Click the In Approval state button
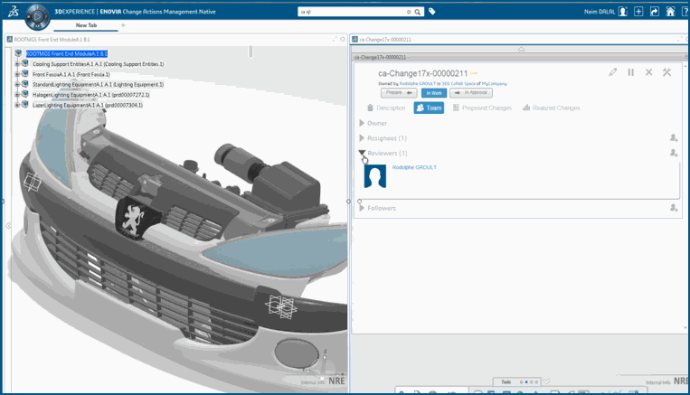 [x=471, y=93]
